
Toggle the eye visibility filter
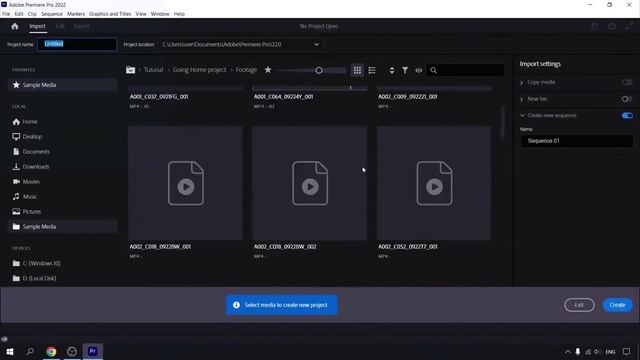pos(418,70)
